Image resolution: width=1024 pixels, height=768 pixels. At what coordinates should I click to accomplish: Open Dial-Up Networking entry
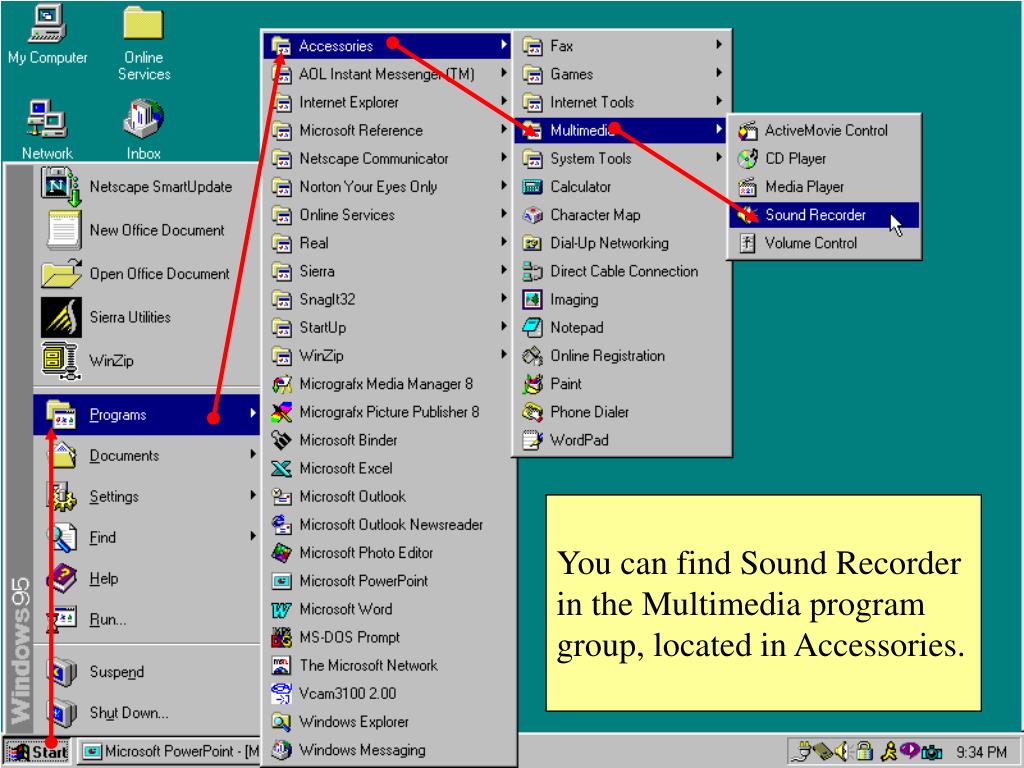pos(620,243)
